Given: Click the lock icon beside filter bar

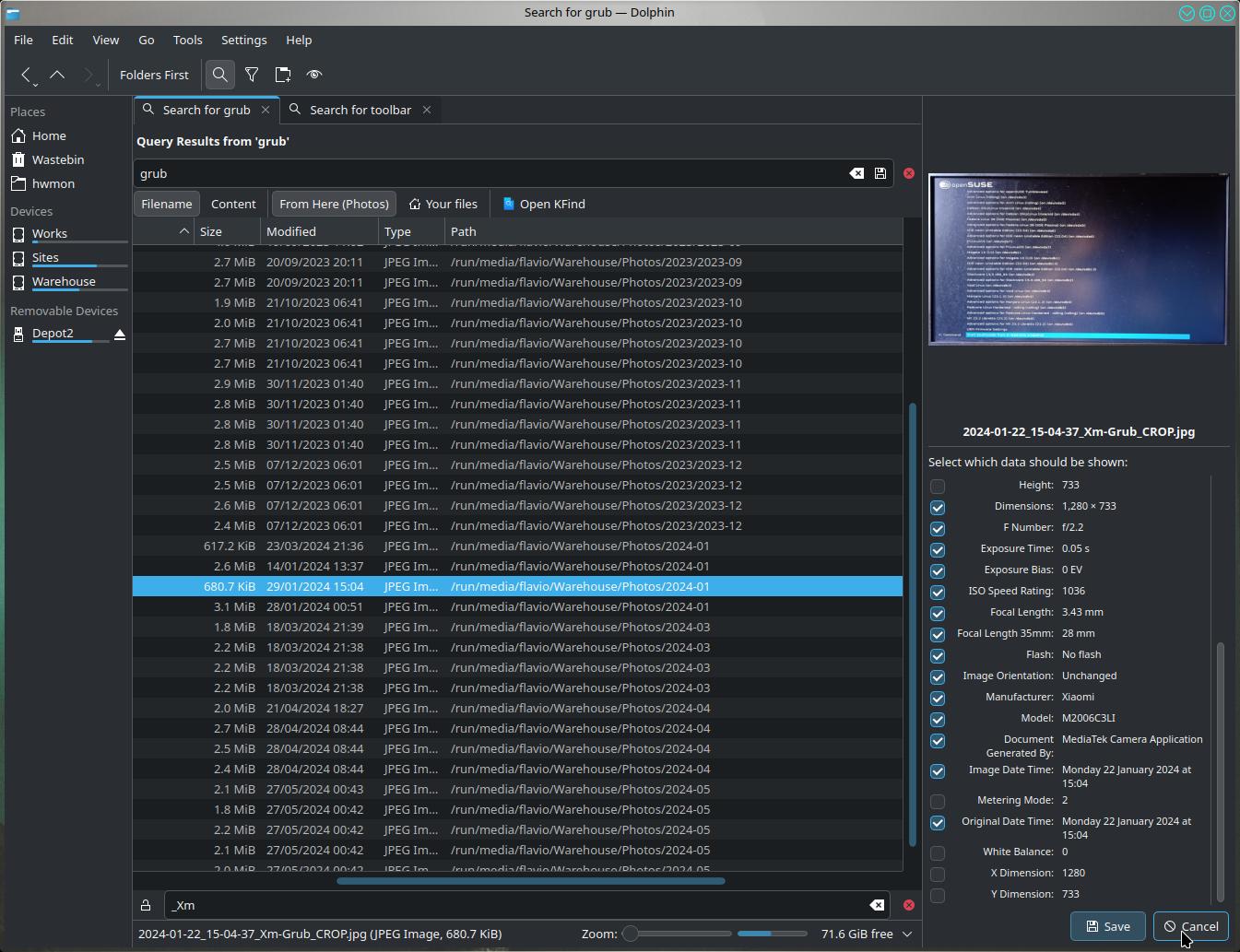Looking at the screenshot, I should [x=146, y=905].
